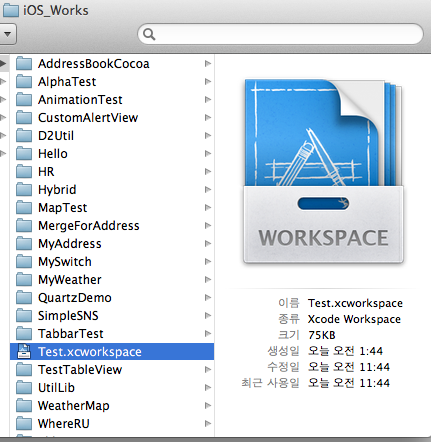
Task: Expand MyWeather using its column arrow
Action: [208, 279]
